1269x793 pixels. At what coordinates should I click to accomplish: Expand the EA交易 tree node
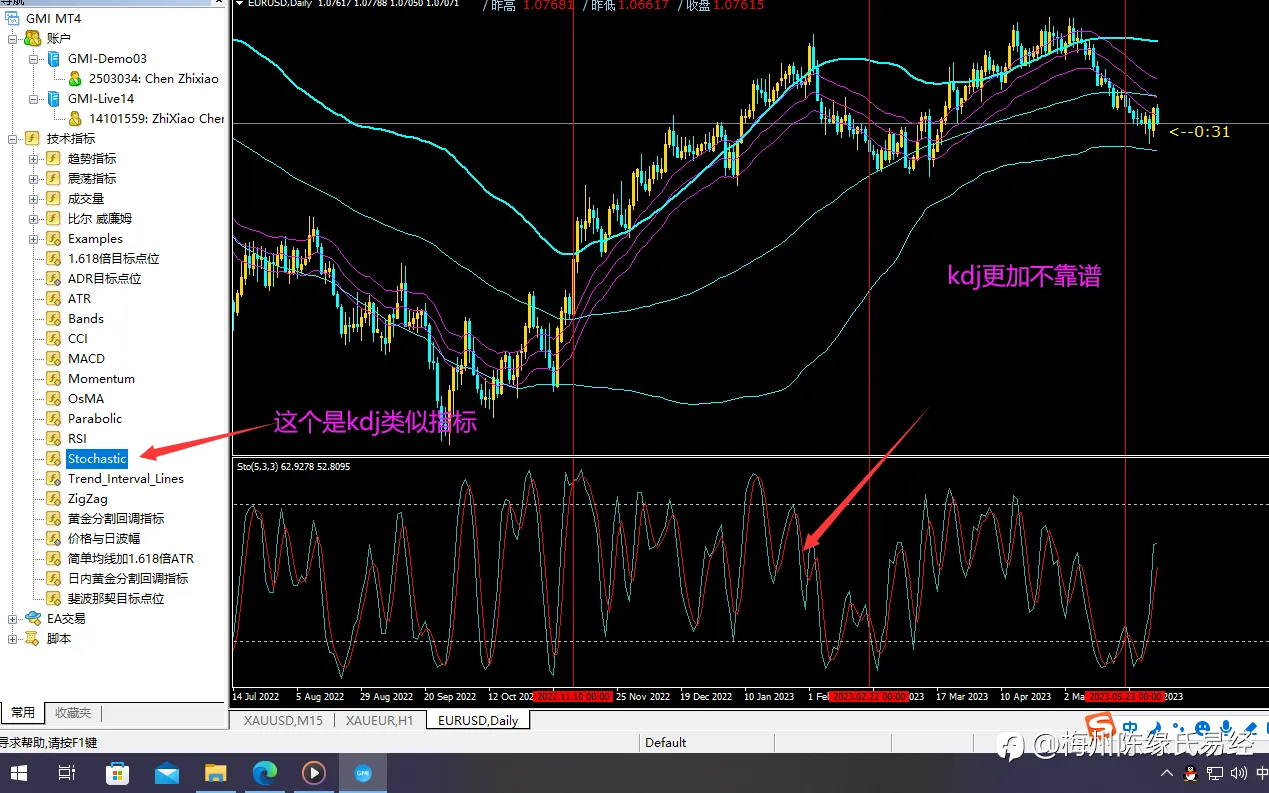13,618
